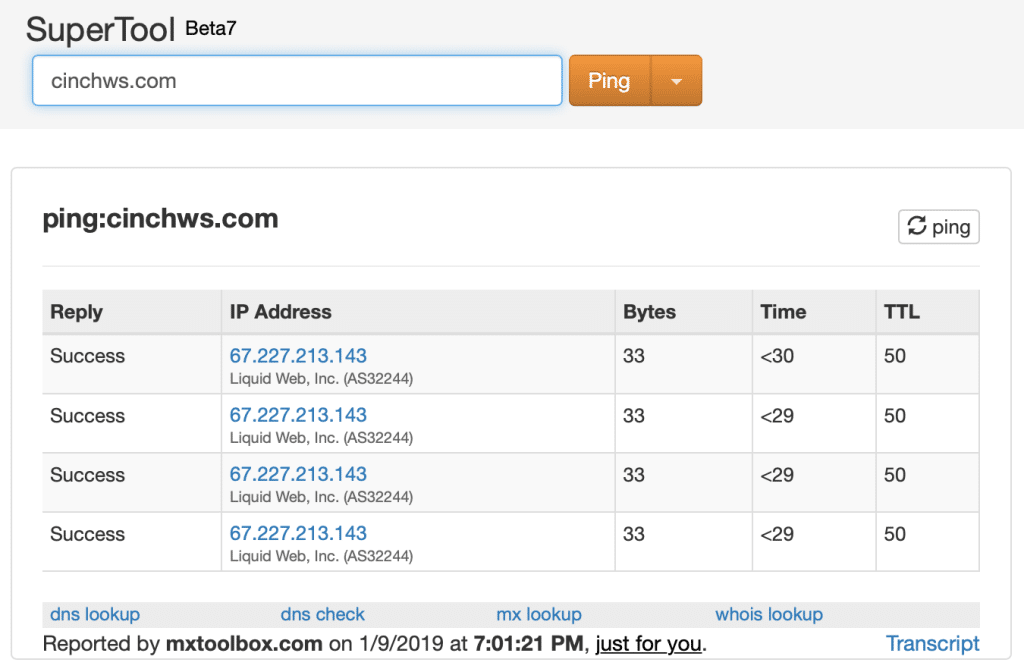Click the Time column header
Screen dimensions: 1024x672
click(783, 312)
